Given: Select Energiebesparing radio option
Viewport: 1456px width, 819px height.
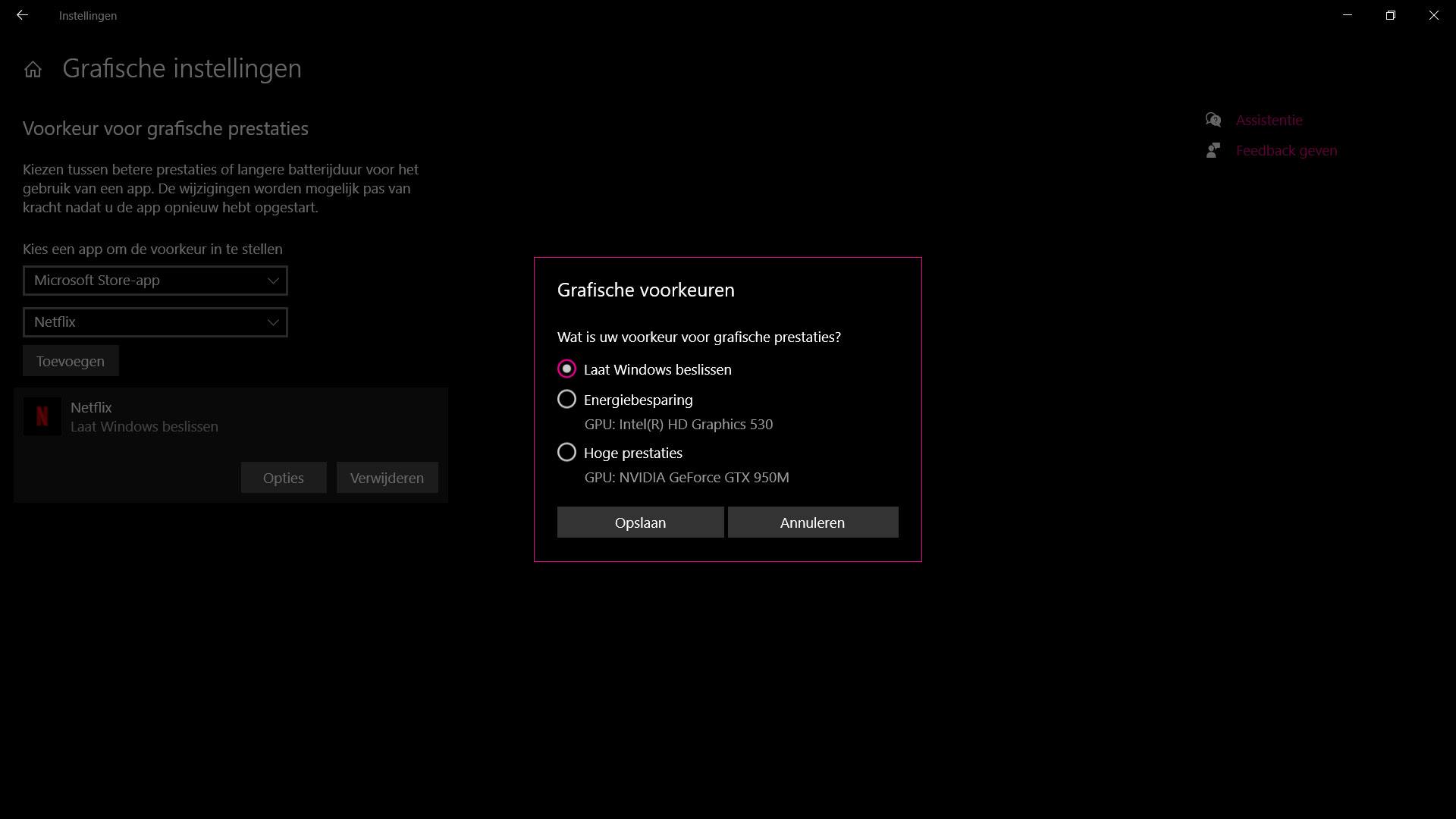Looking at the screenshot, I should (x=566, y=400).
